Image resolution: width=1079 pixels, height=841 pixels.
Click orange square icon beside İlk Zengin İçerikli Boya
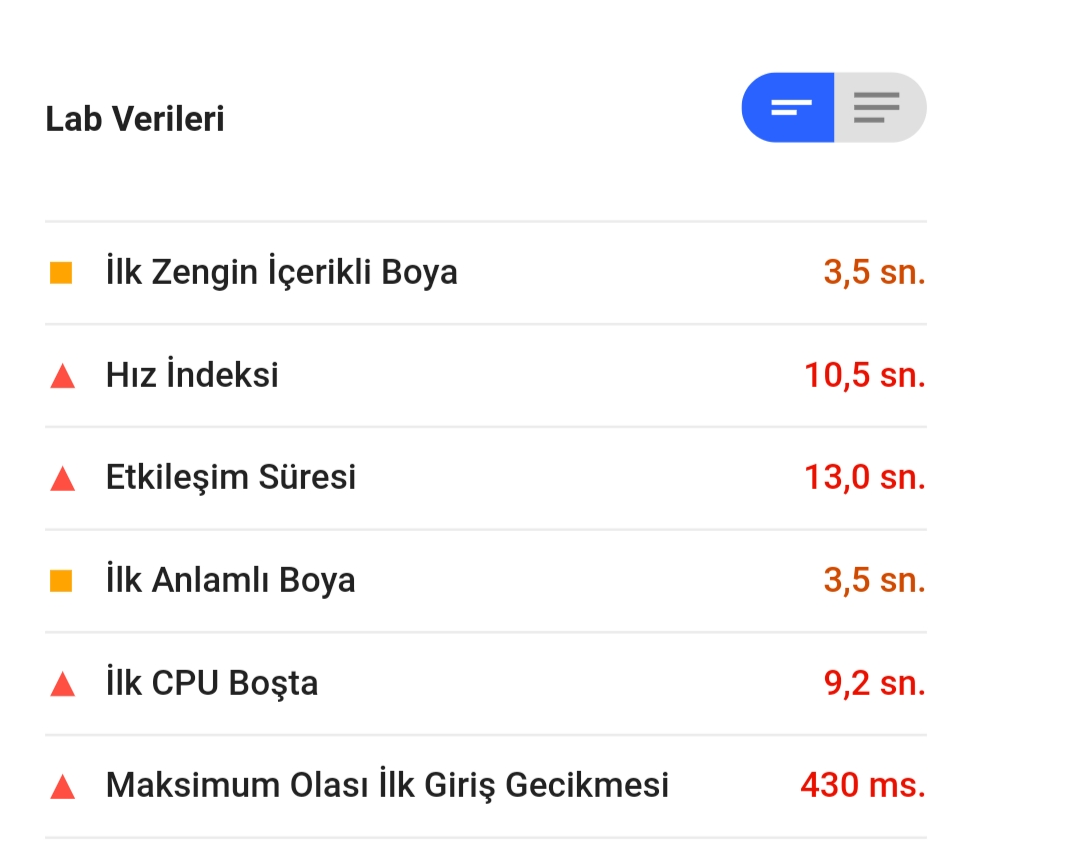pyautogui.click(x=61, y=273)
